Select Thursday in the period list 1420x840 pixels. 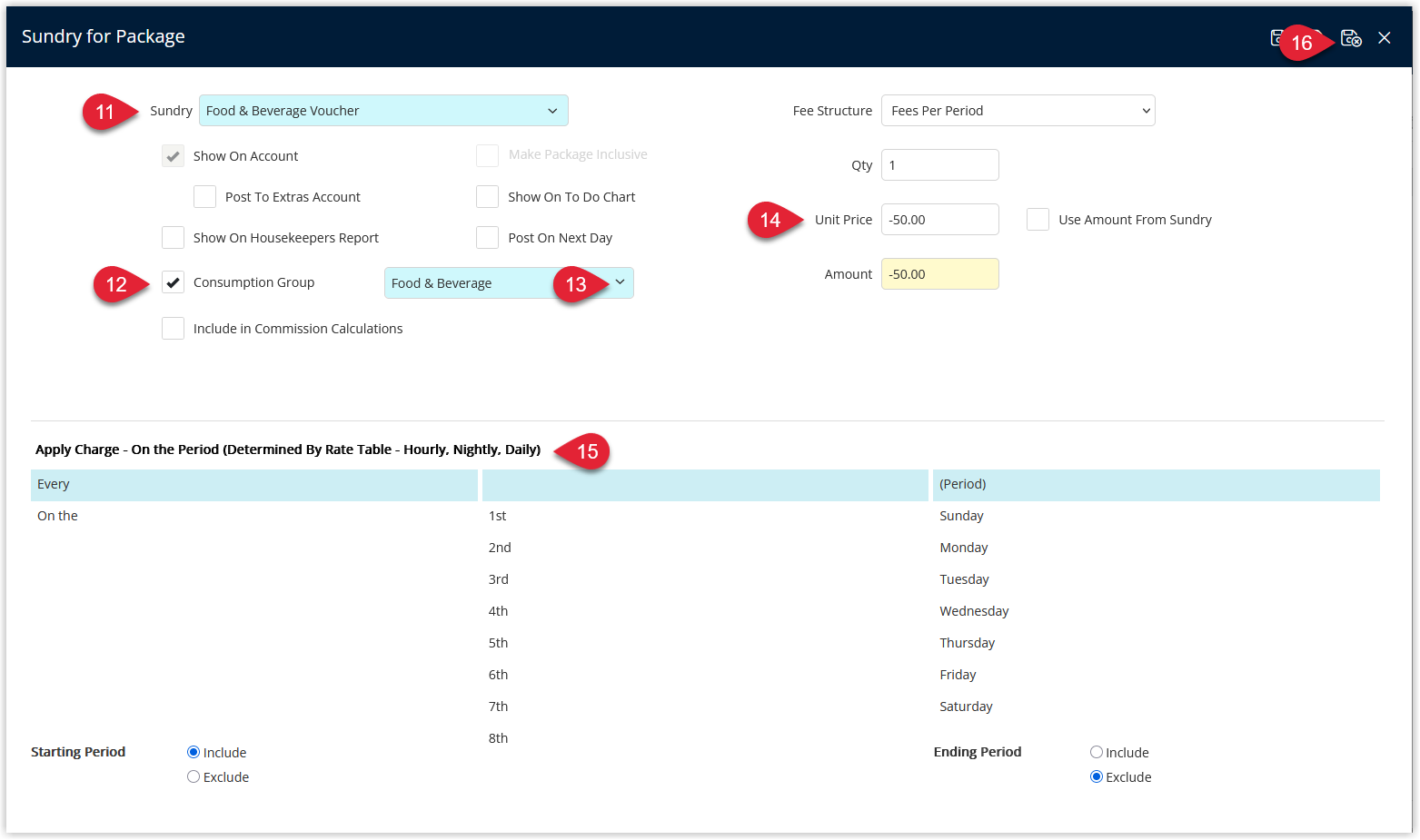(x=1157, y=643)
